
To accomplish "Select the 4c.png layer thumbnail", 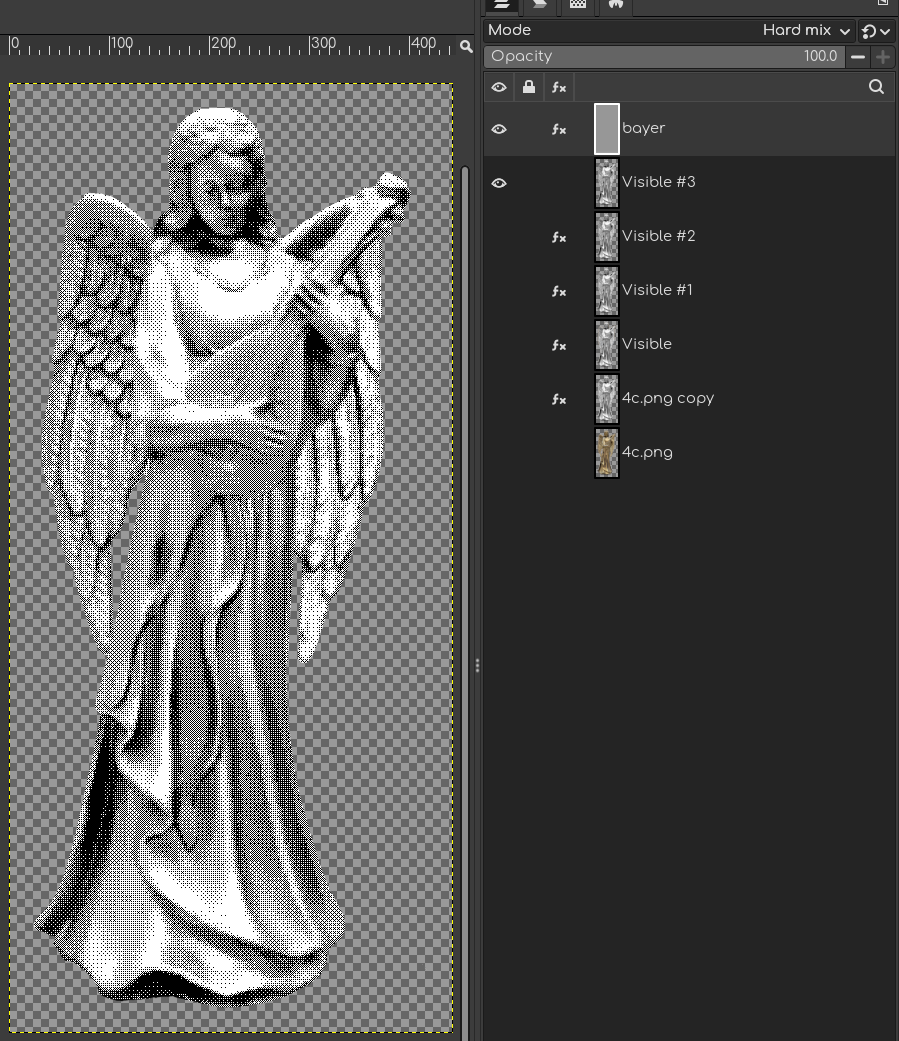I will (607, 453).
